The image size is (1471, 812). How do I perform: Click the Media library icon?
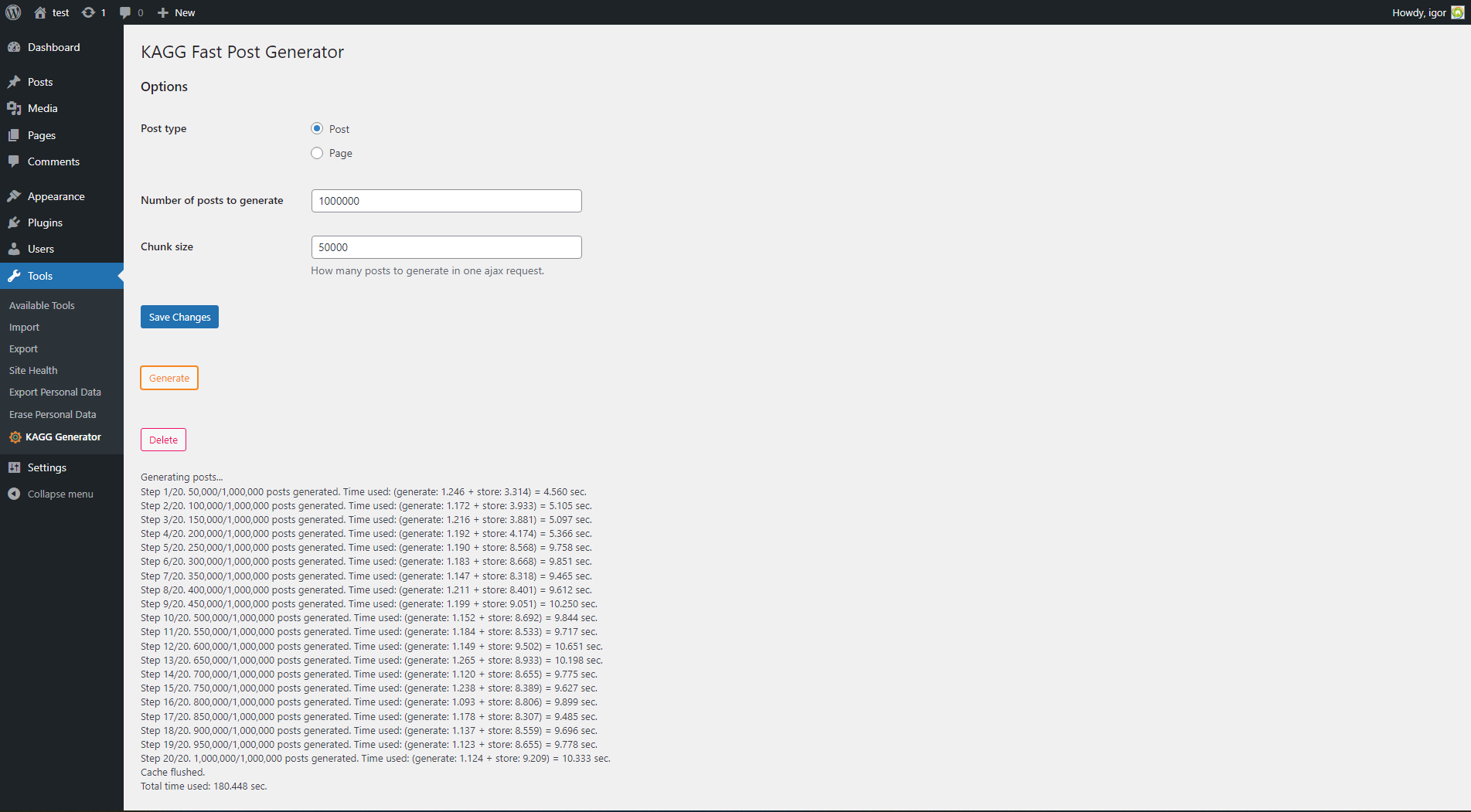[x=14, y=108]
